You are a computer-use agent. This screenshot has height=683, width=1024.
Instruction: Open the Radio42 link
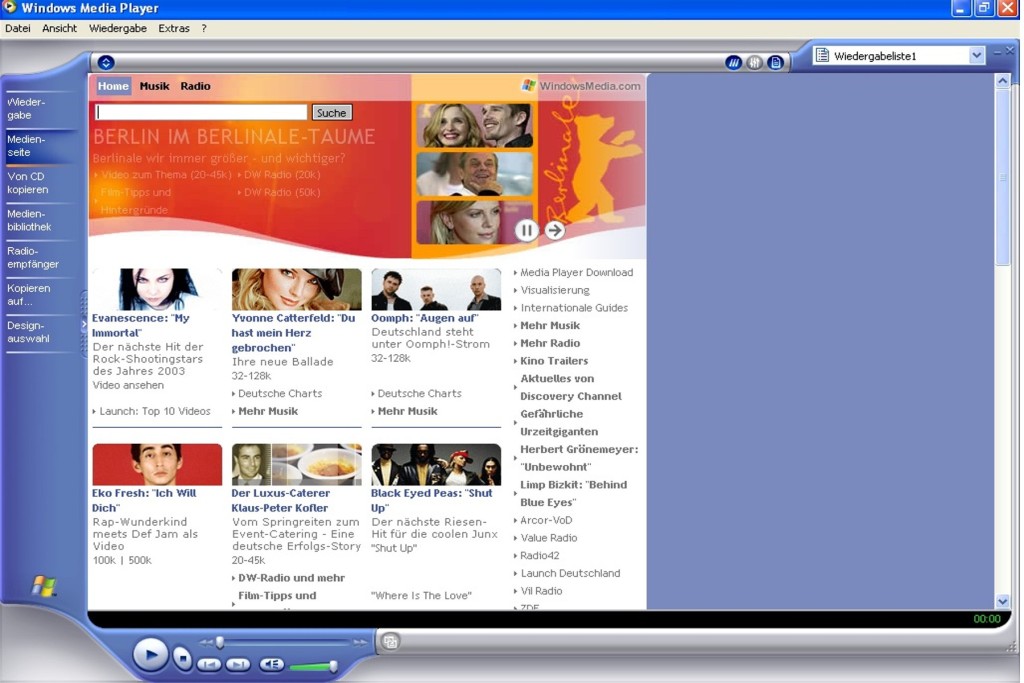pyautogui.click(x=539, y=555)
